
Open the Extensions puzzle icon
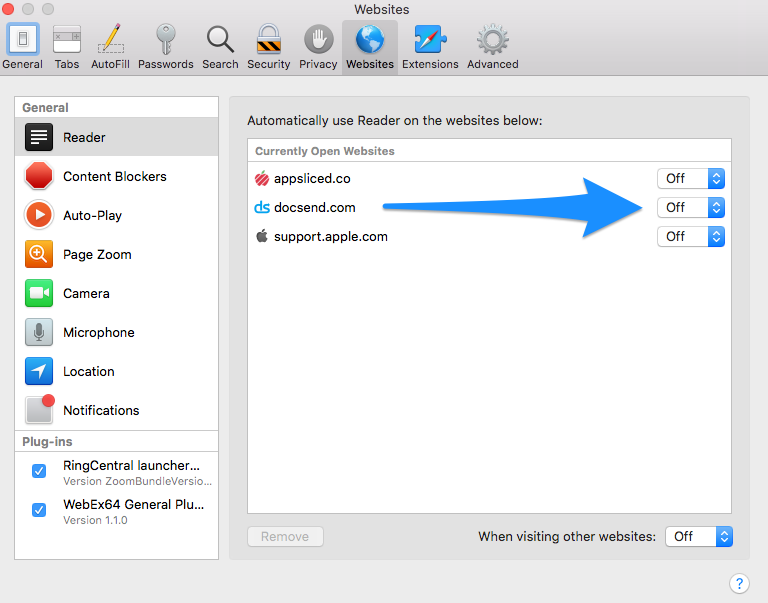[x=430, y=39]
